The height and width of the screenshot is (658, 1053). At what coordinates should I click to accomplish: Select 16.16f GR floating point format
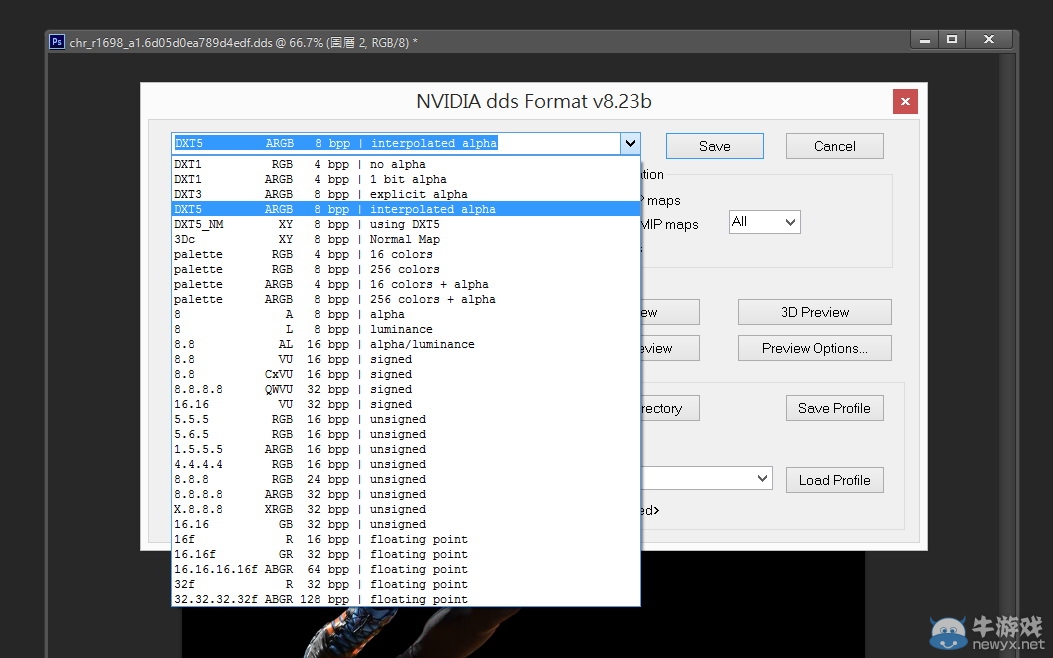[x=406, y=554]
